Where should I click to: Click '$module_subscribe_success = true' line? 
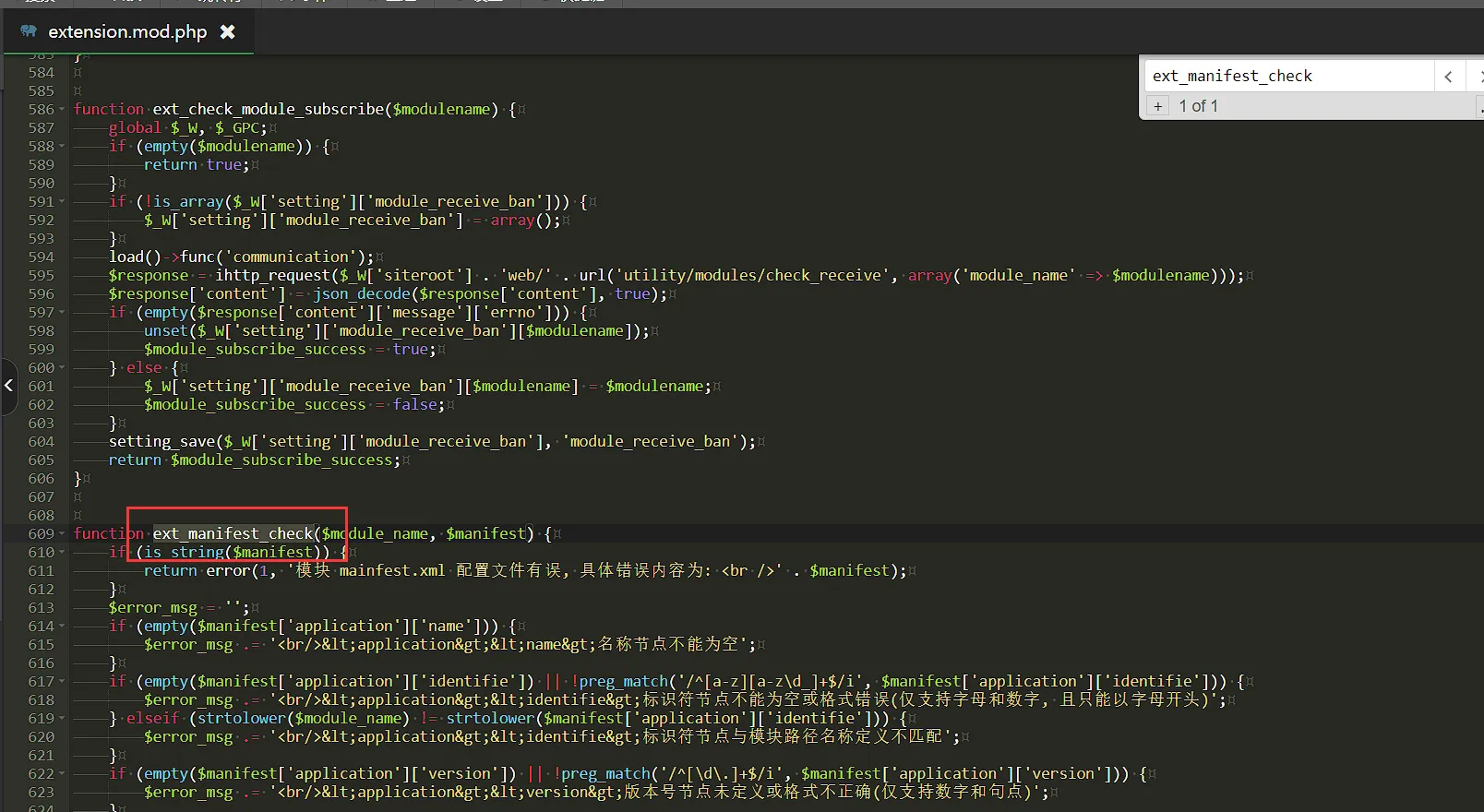(x=290, y=349)
